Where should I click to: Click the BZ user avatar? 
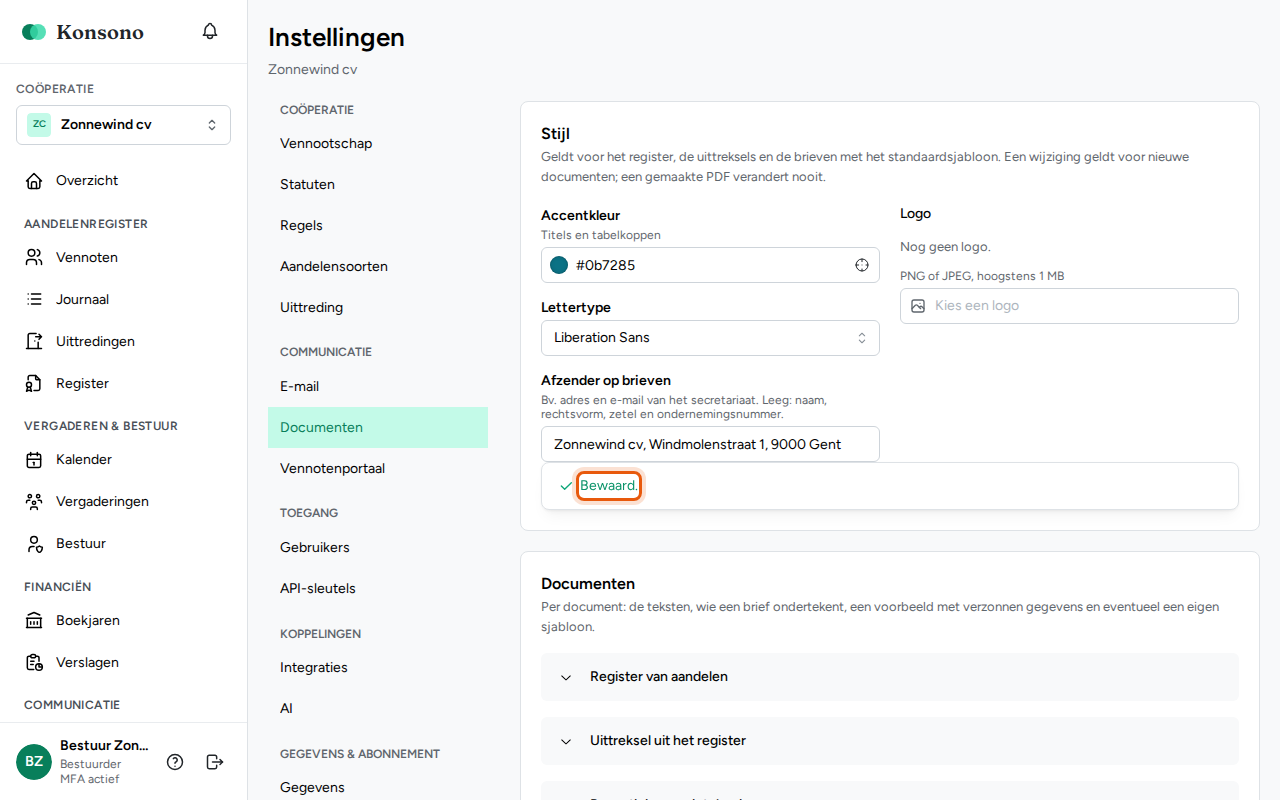(x=34, y=762)
